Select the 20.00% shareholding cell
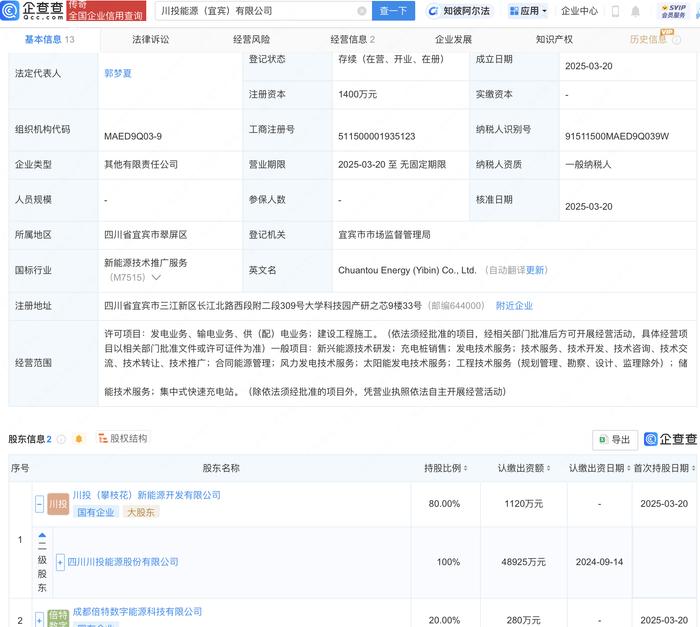Image resolution: width=700 pixels, height=627 pixels. click(x=444, y=620)
